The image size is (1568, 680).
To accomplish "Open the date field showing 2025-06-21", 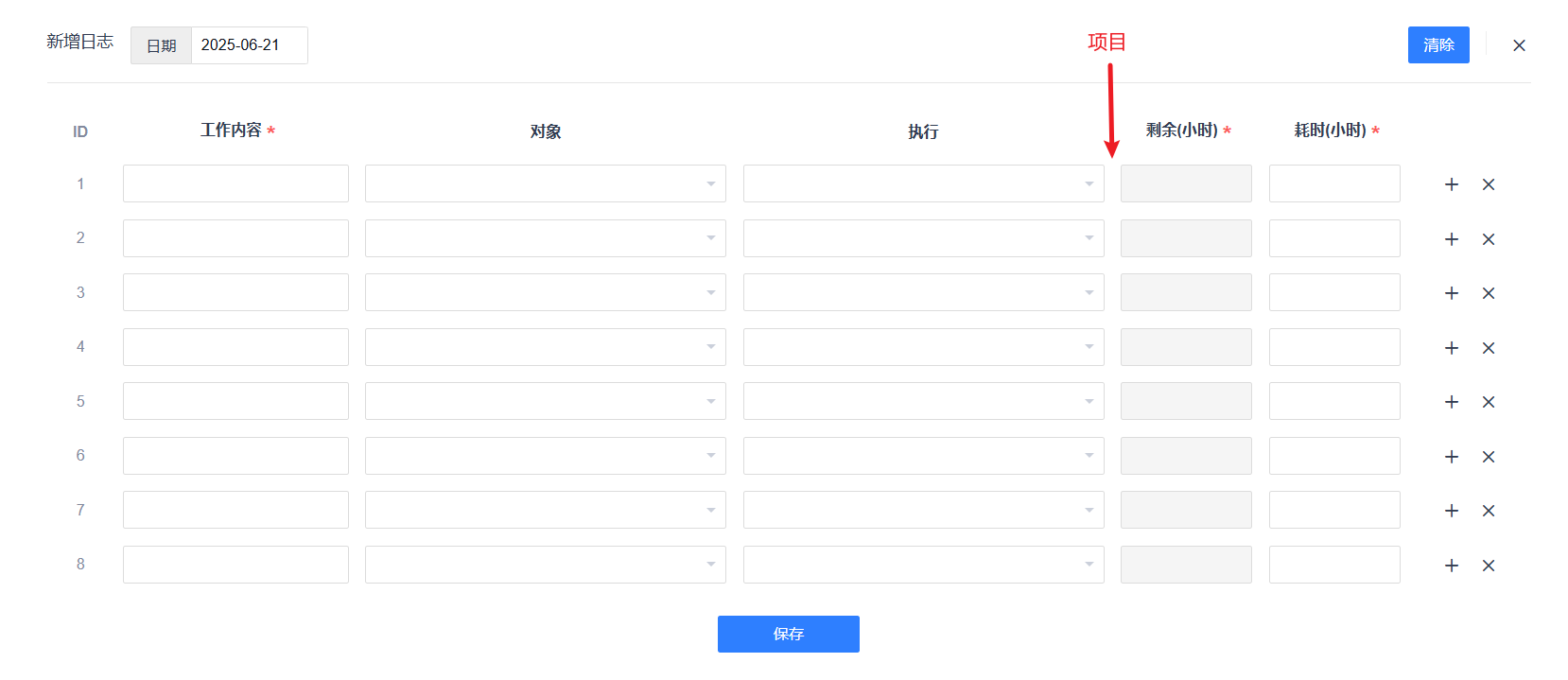I will [250, 45].
